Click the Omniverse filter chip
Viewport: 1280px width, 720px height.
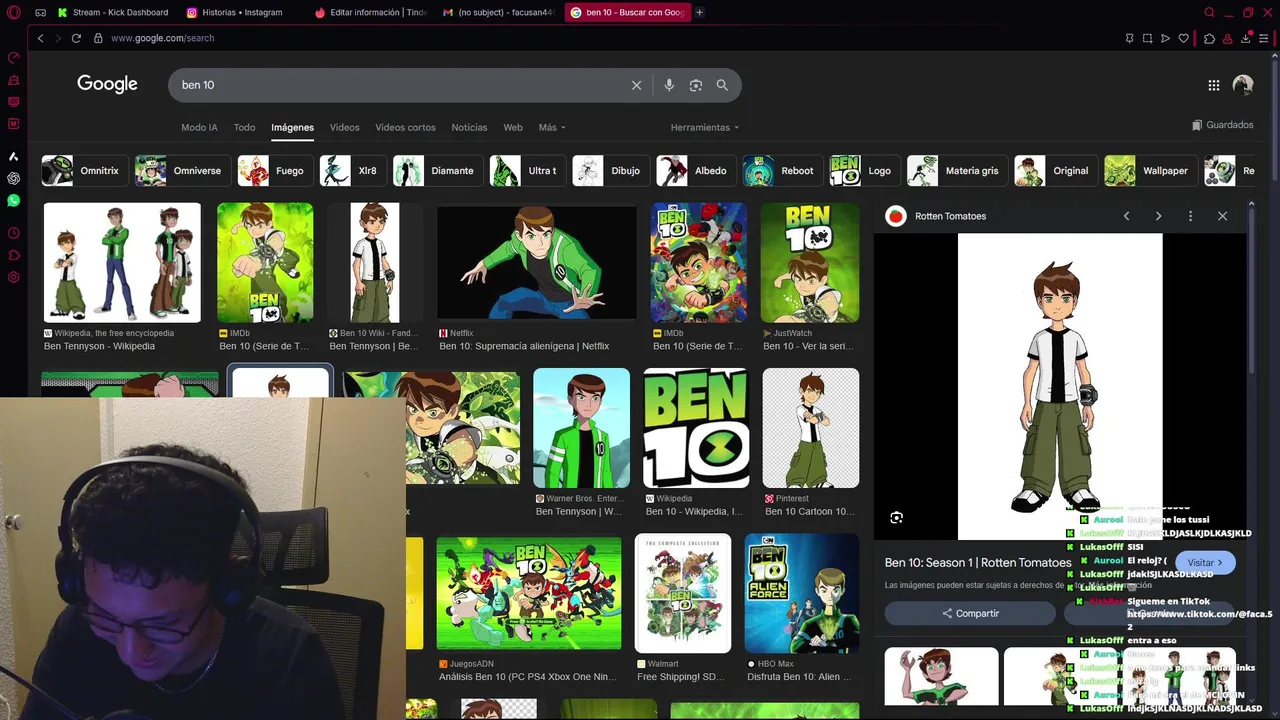point(182,171)
